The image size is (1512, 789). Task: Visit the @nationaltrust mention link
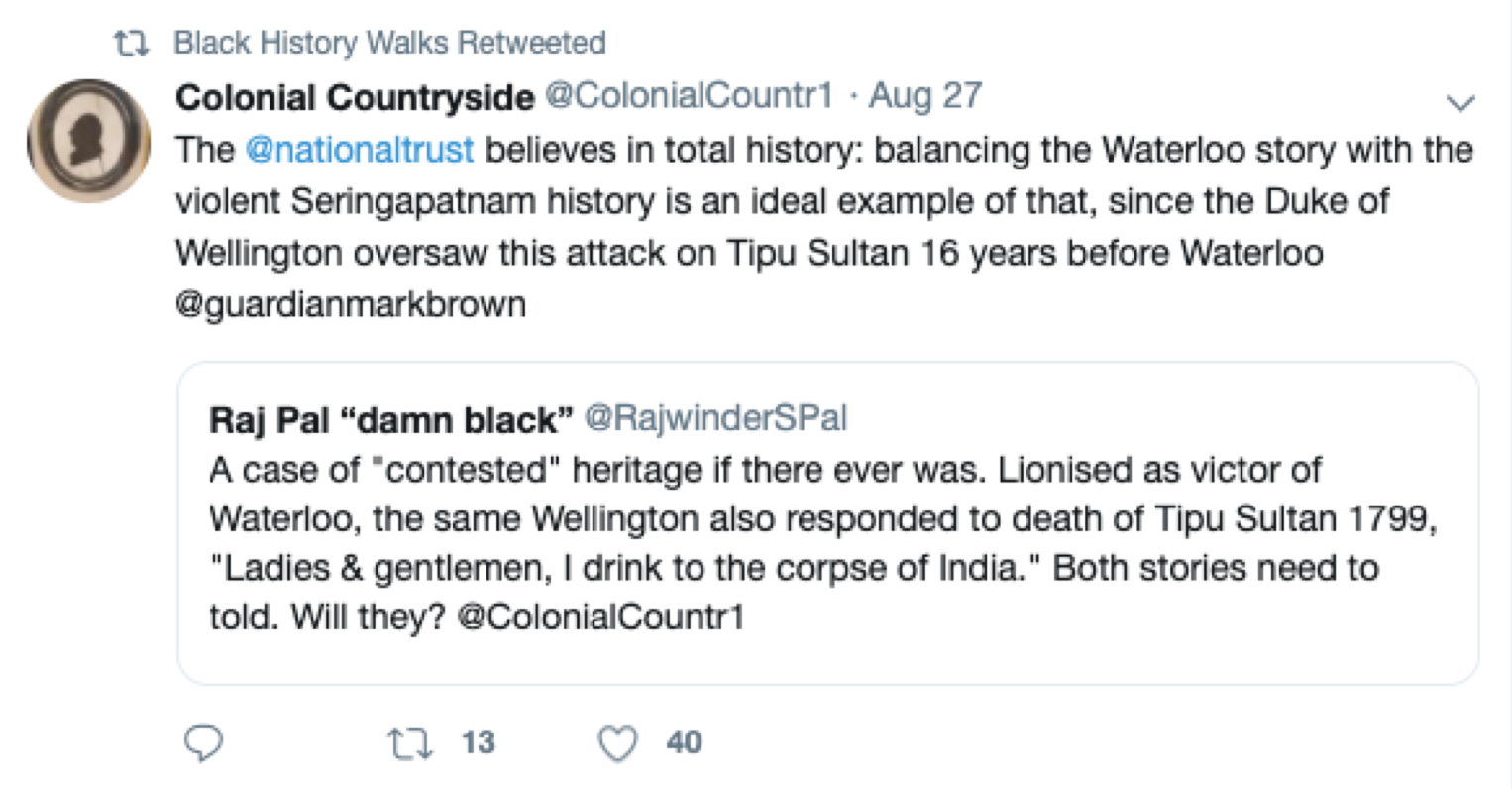[359, 150]
